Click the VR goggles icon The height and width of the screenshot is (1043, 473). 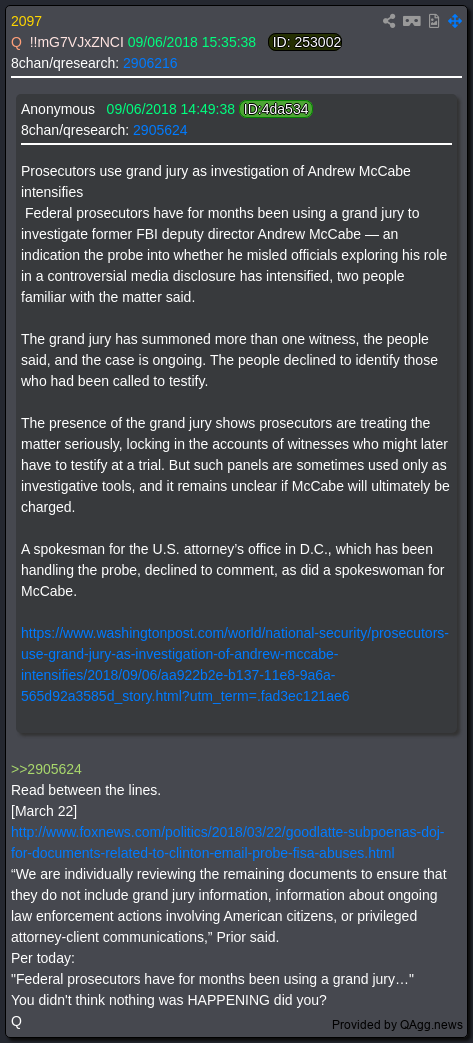[x=412, y=21]
